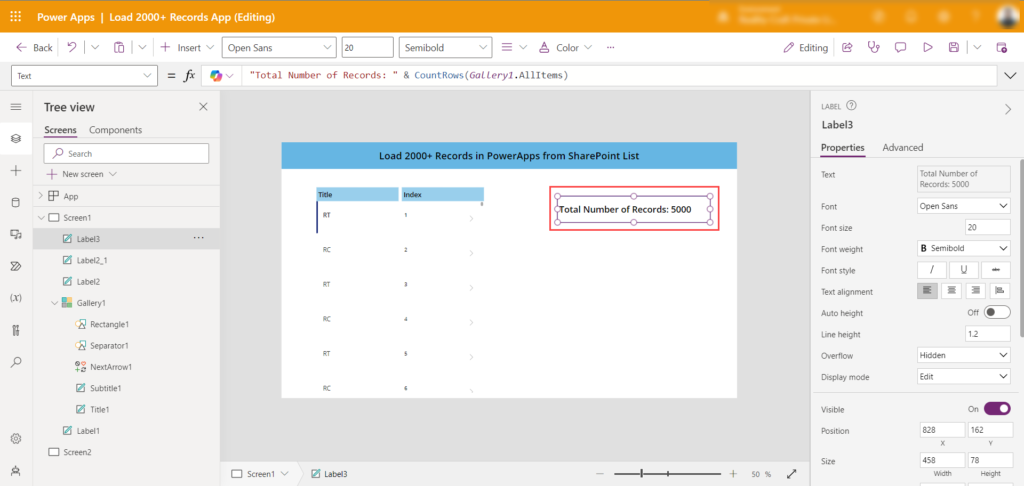Viewport: 1024px width, 486px height.
Task: Click the Back button
Action: click(x=34, y=47)
